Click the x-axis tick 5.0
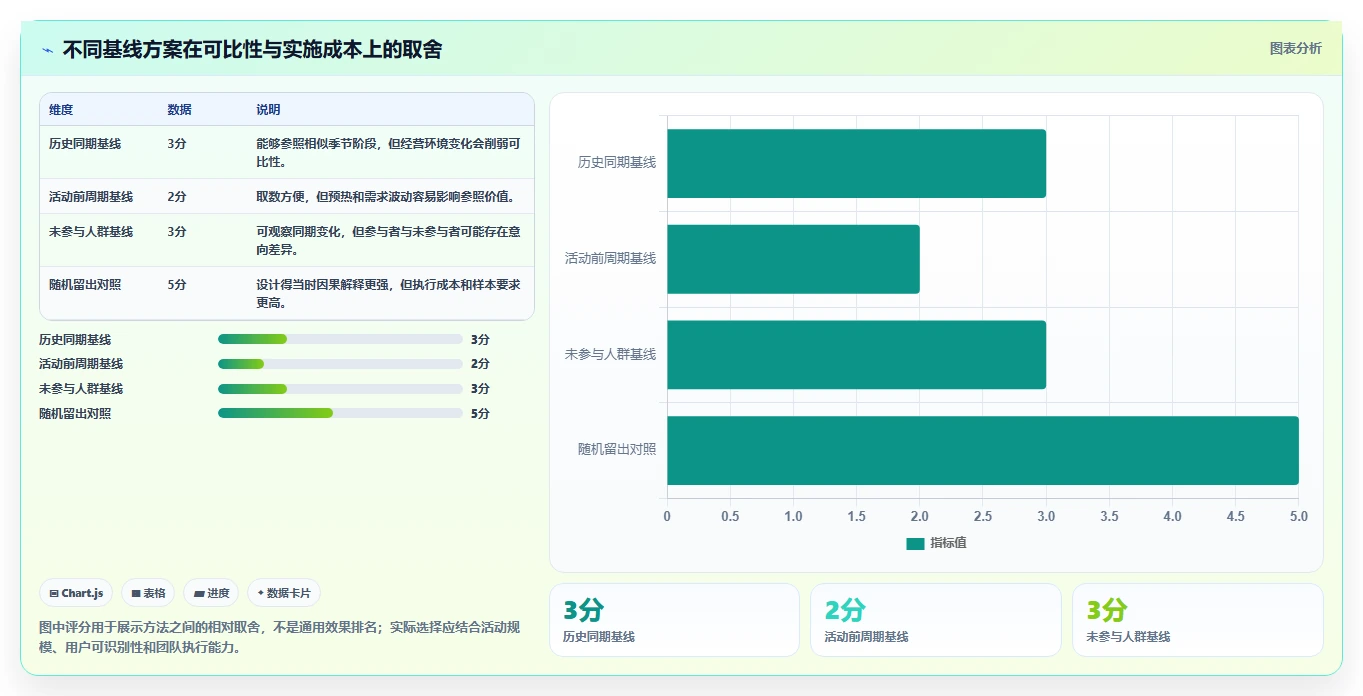This screenshot has height=696, width=1363. (1298, 517)
